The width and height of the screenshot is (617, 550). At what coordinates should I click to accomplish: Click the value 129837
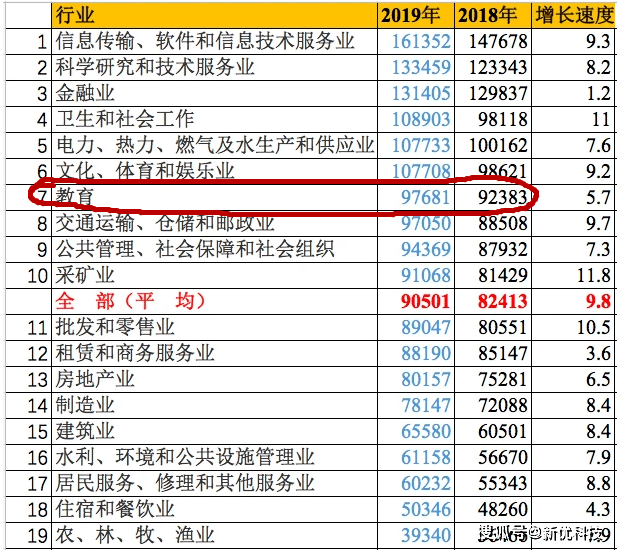(498, 94)
